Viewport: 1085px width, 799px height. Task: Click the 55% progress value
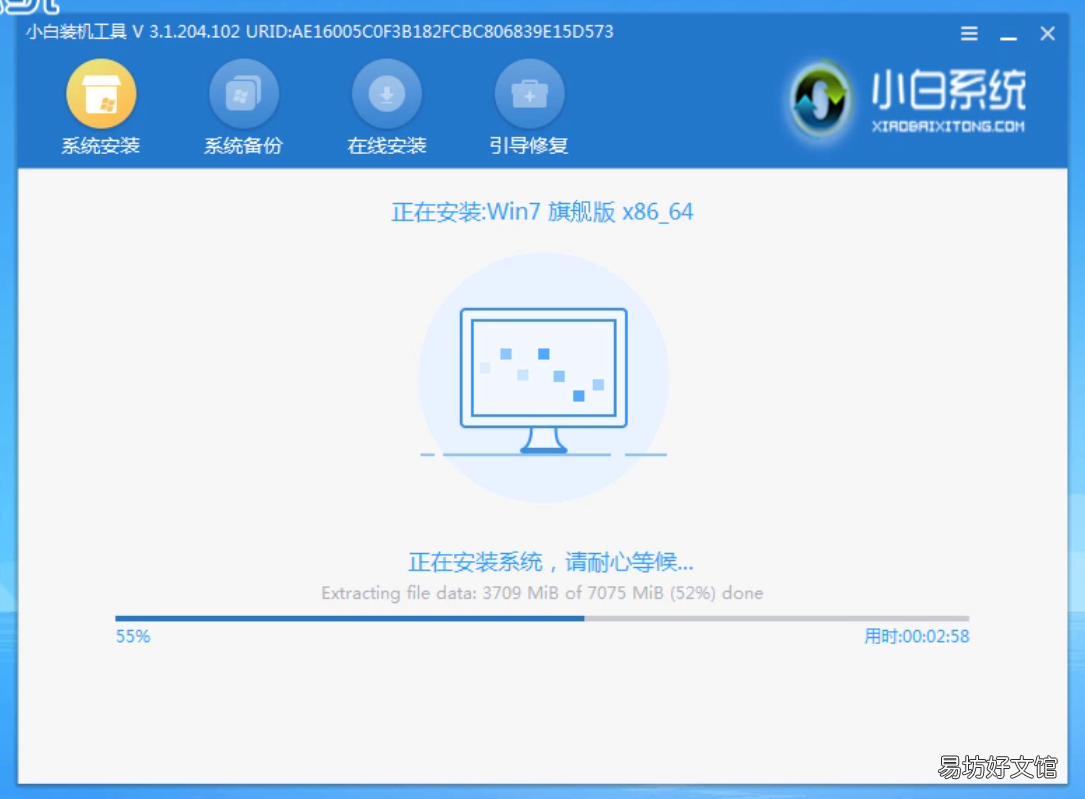point(133,636)
